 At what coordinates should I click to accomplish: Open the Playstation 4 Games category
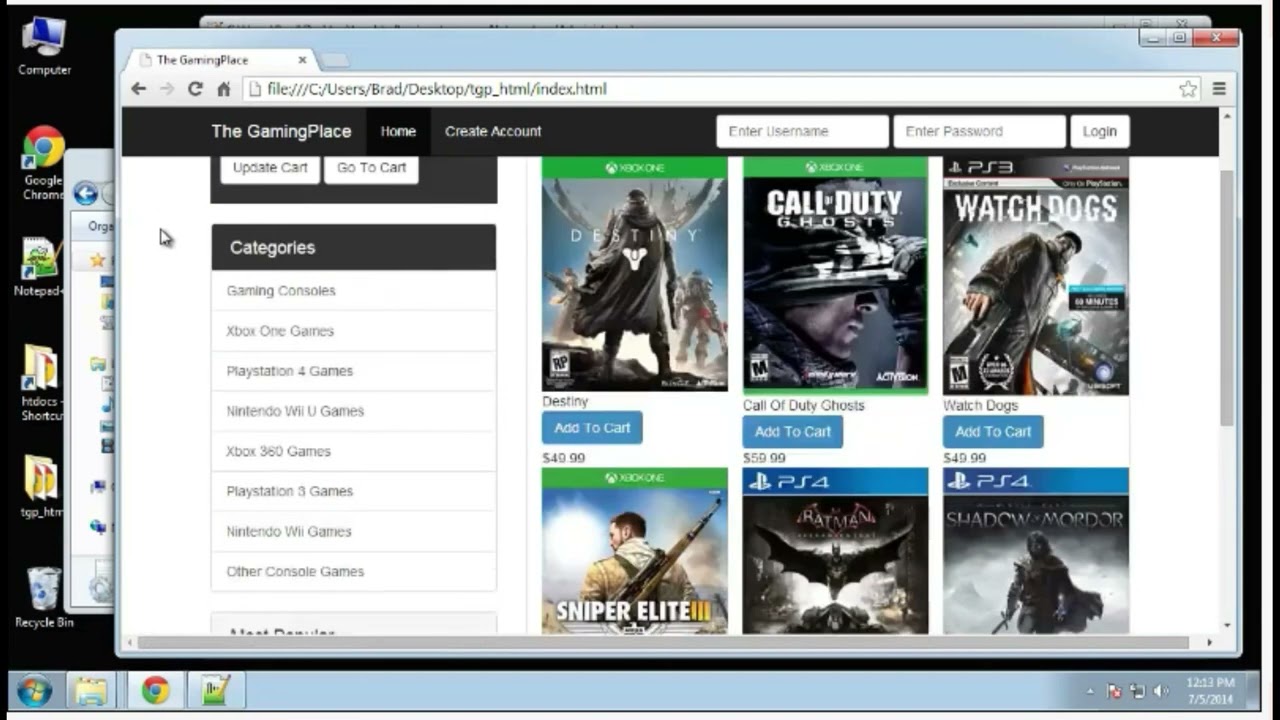(x=354, y=371)
